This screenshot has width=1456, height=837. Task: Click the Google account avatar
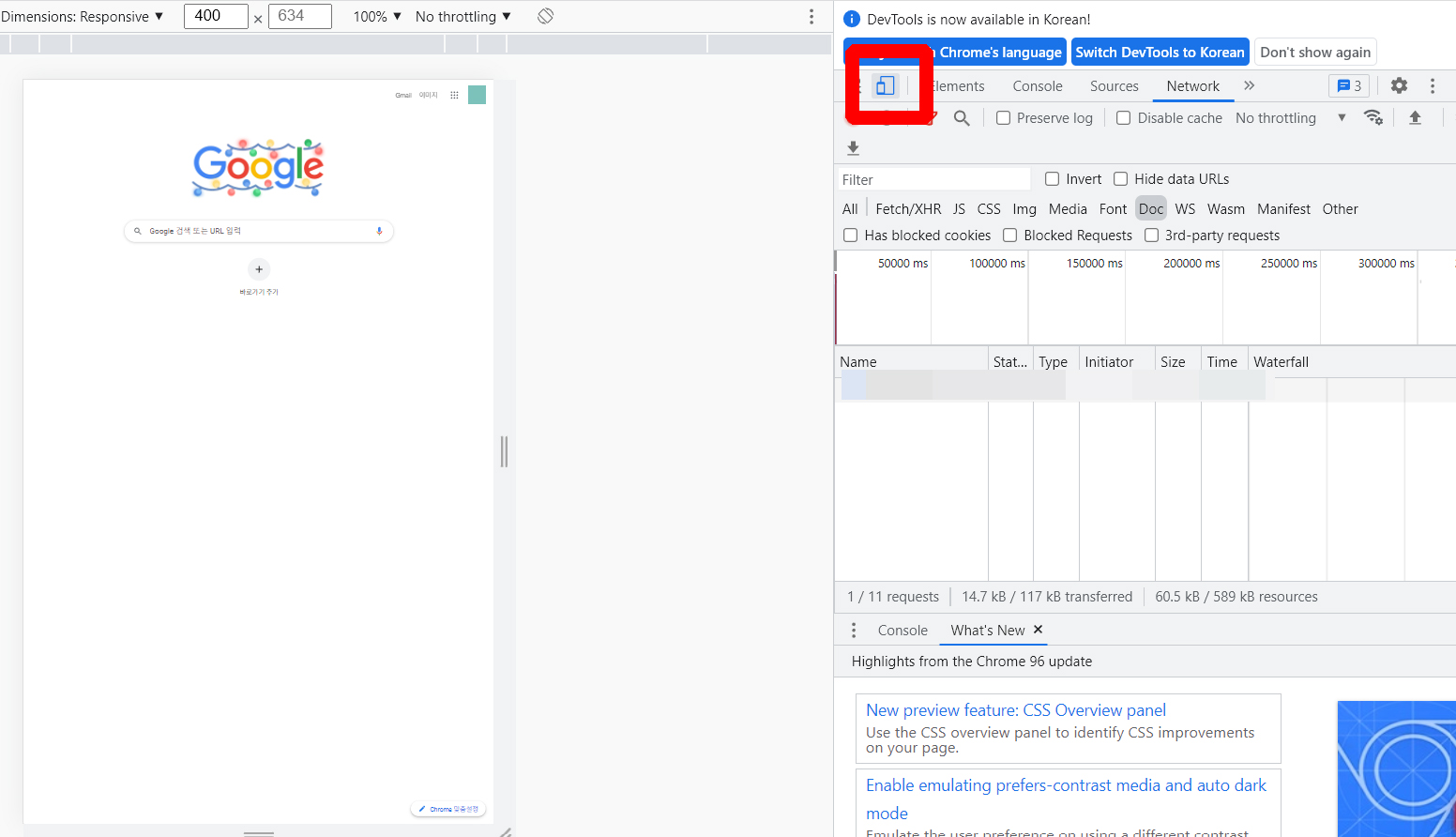(477, 95)
